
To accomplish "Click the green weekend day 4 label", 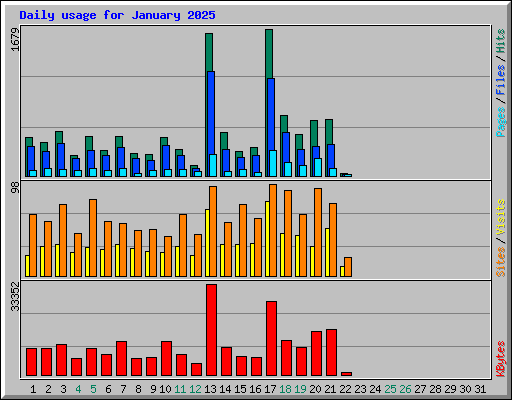I will [x=78, y=389].
